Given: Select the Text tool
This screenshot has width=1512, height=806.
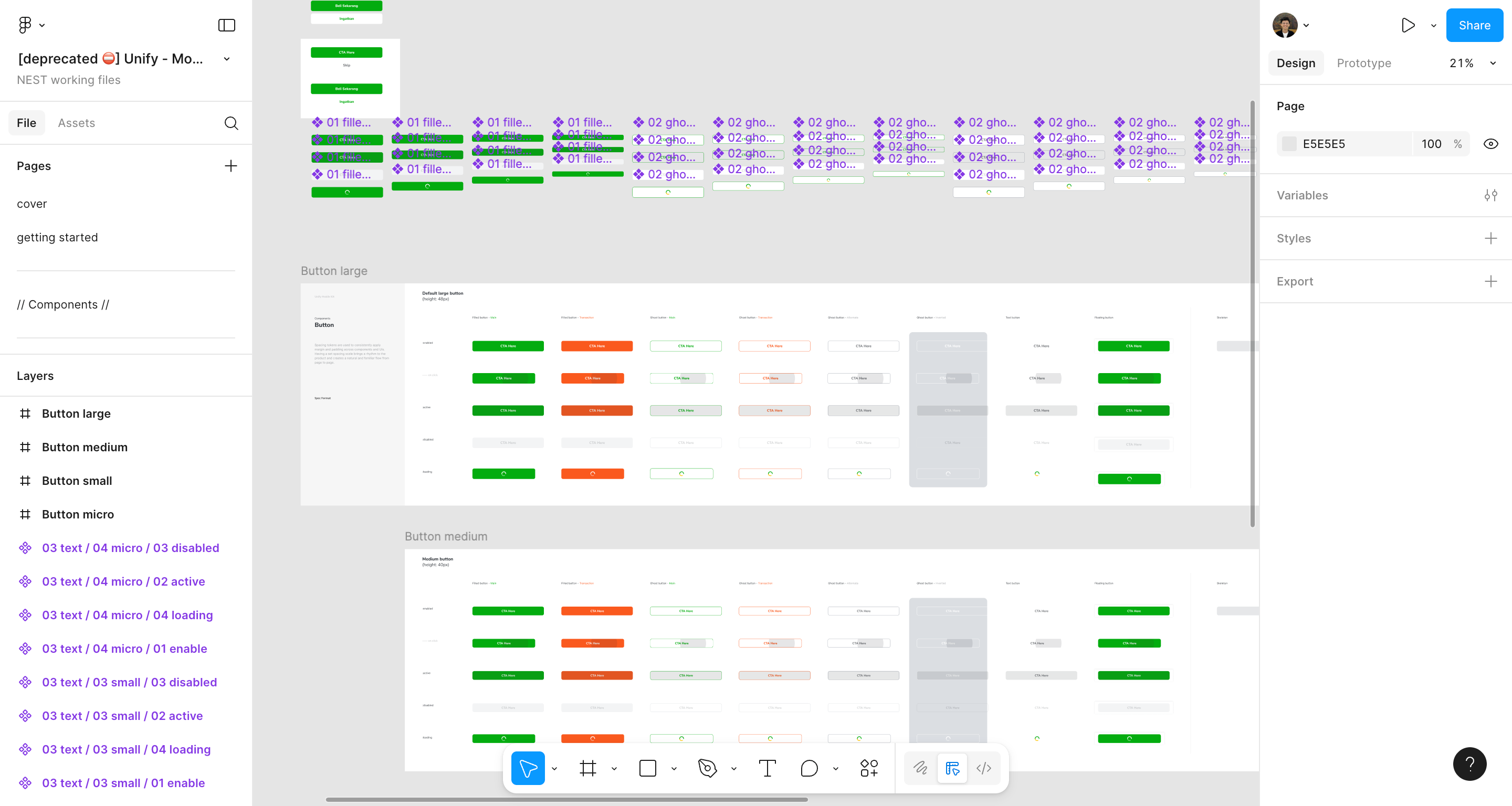Looking at the screenshot, I should coord(767,768).
